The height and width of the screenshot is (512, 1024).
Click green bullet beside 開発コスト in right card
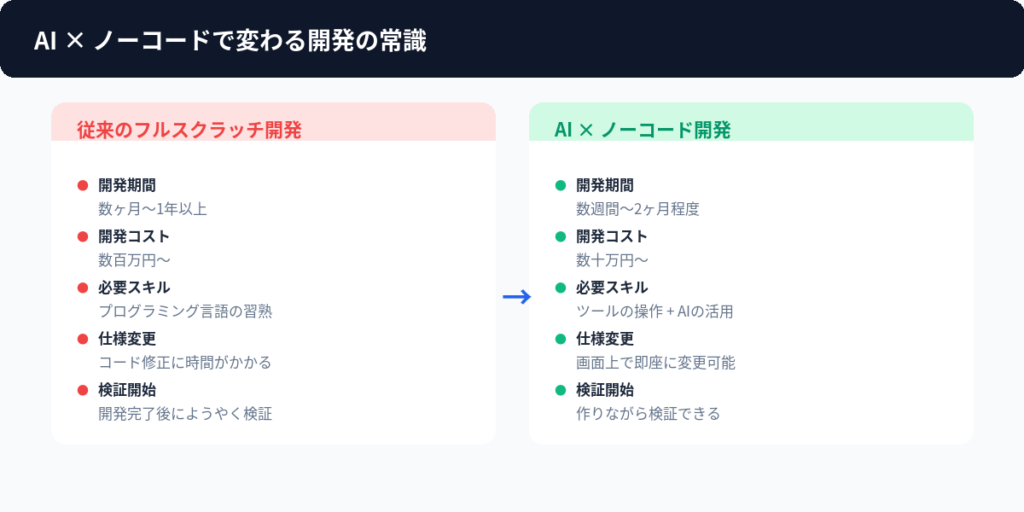(x=561, y=237)
